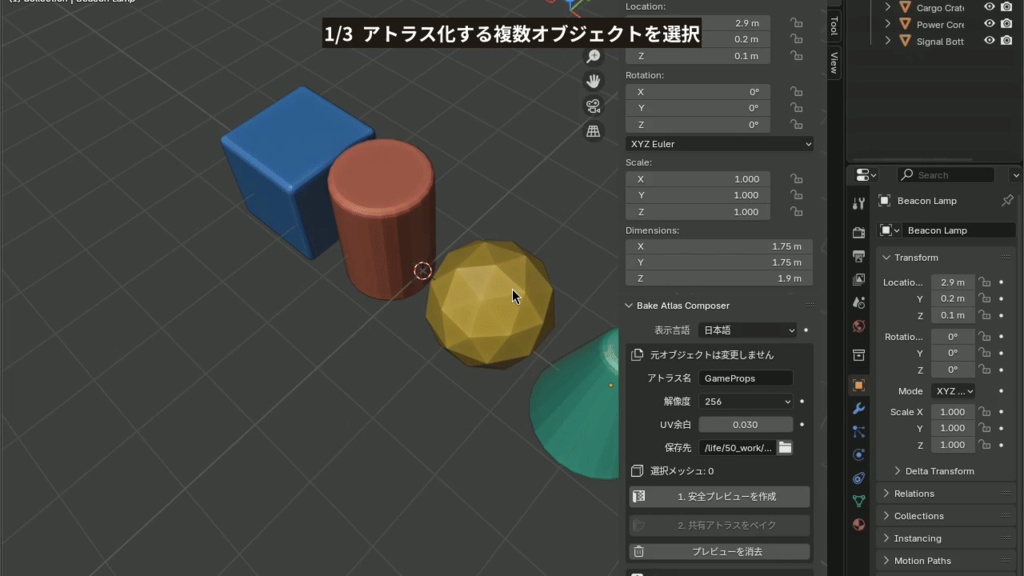This screenshot has width=1024, height=576.
Task: Open the properties editor type dropdown
Action: (x=866, y=175)
